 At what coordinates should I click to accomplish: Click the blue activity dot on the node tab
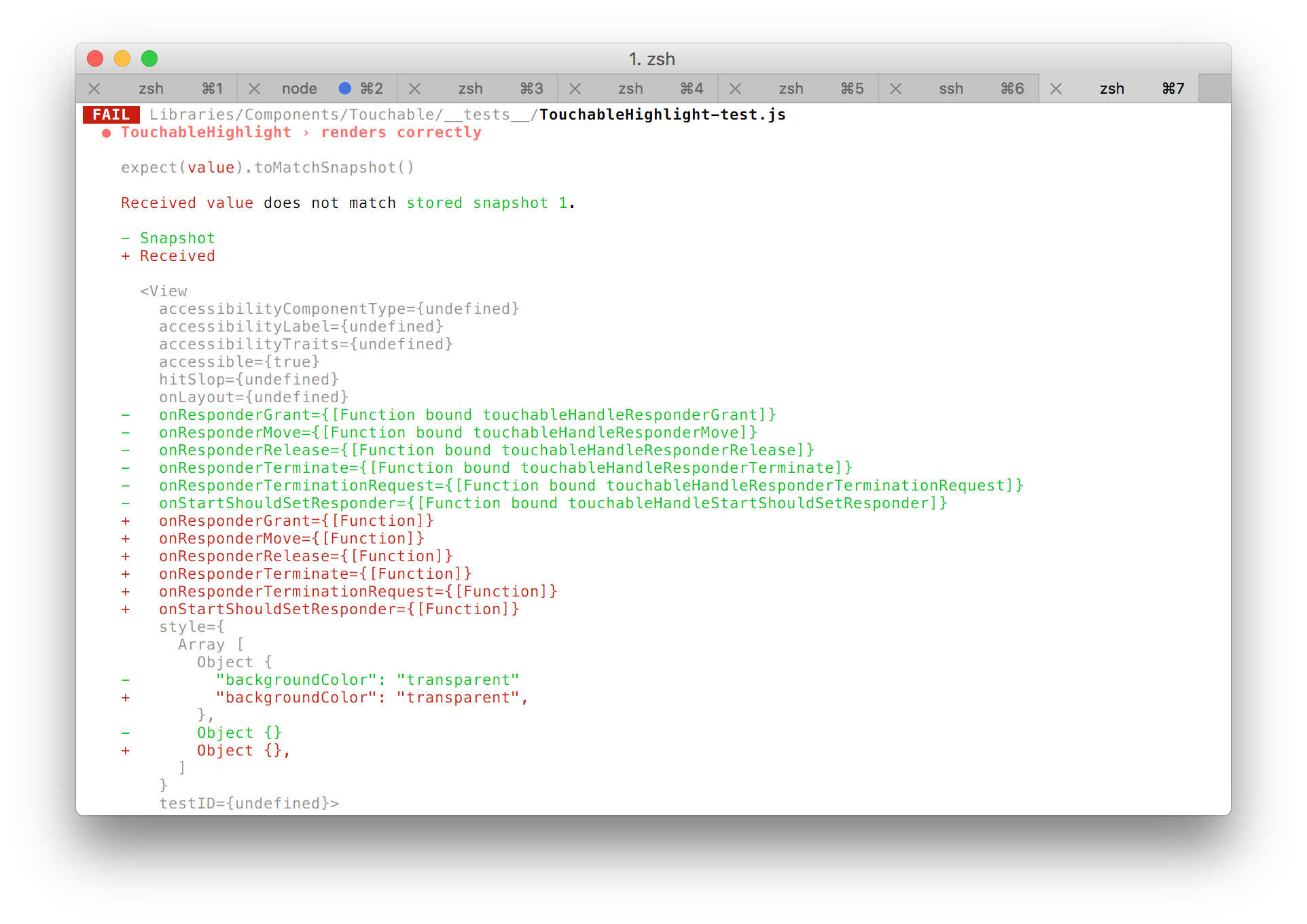(344, 88)
